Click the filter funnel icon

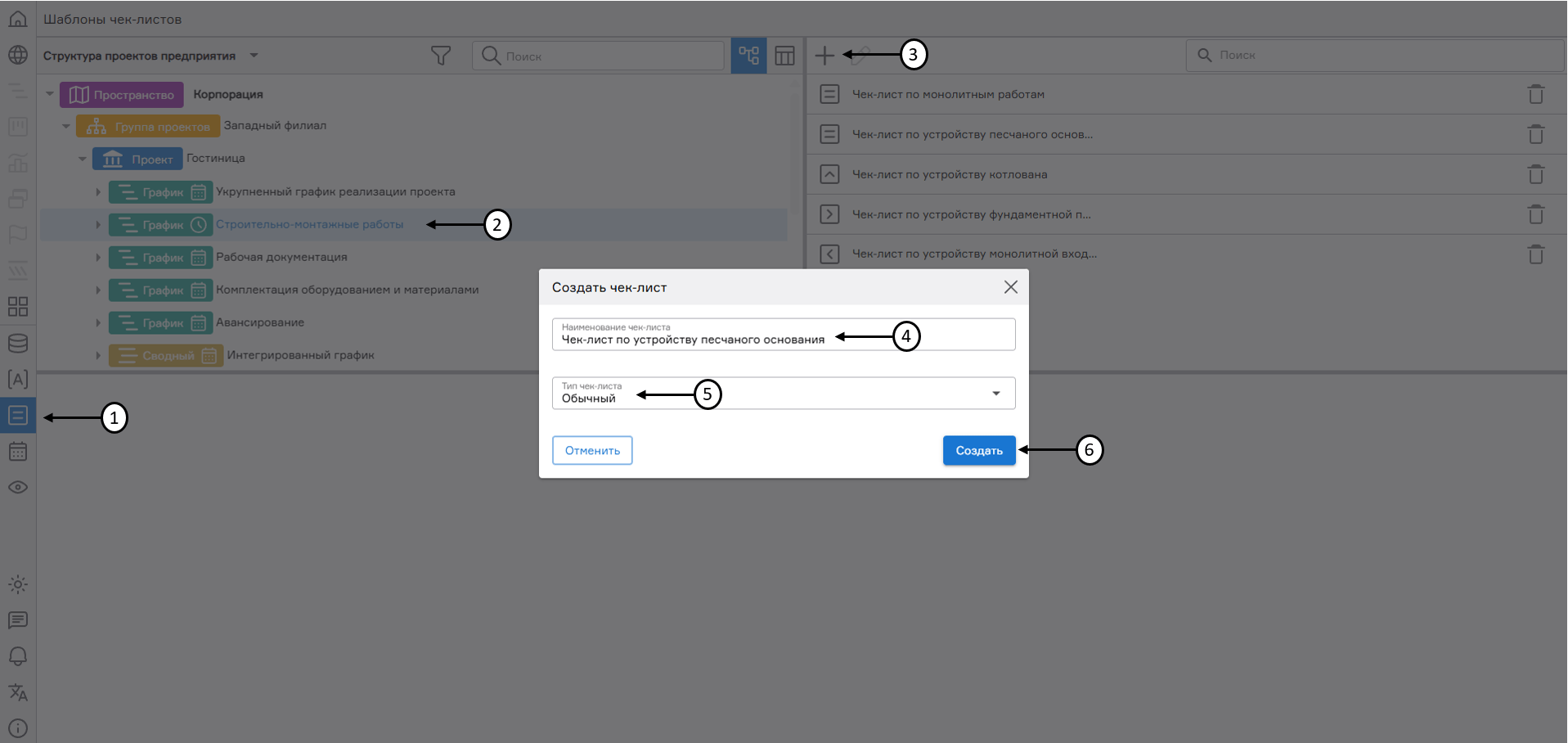click(440, 56)
